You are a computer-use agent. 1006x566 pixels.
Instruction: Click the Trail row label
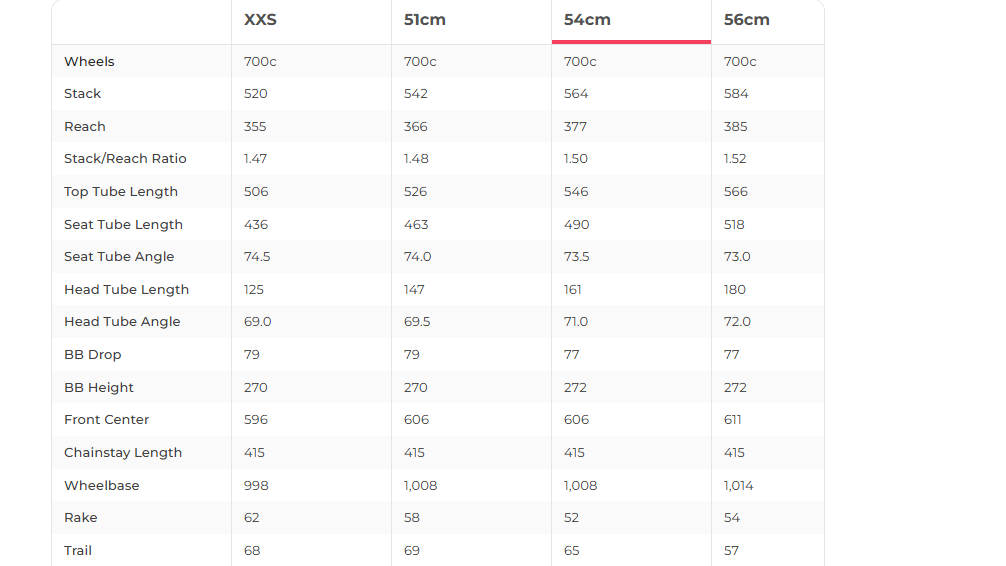78,551
